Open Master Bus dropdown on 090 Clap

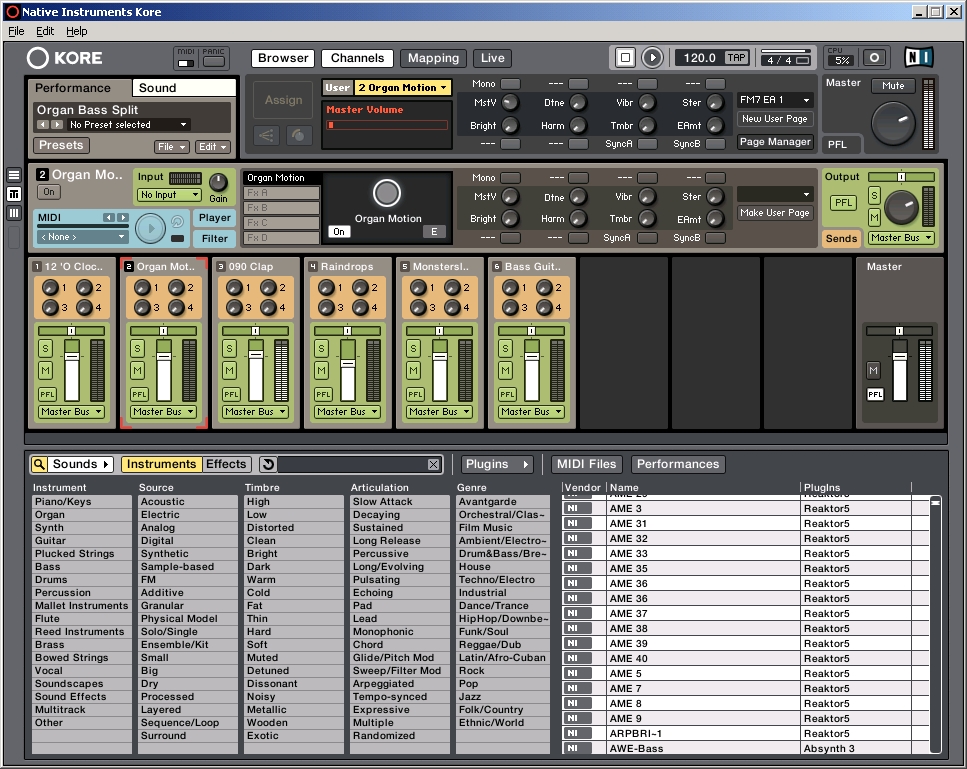pyautogui.click(x=255, y=411)
